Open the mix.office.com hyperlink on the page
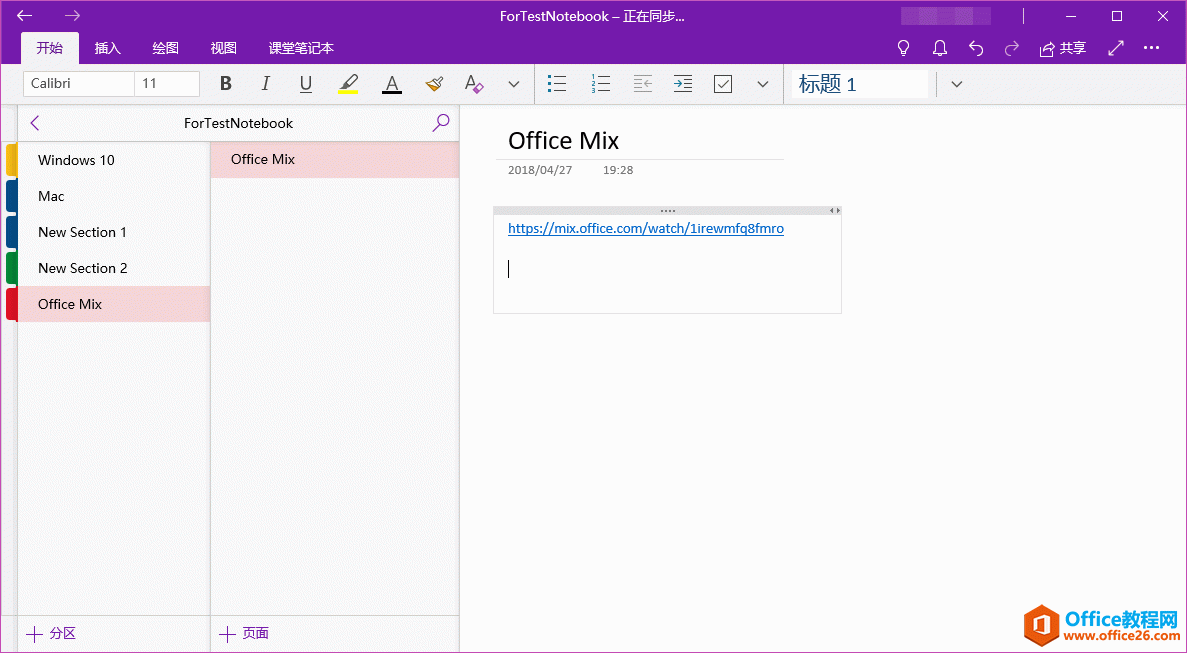Screen dimensions: 1187x653 point(646,228)
